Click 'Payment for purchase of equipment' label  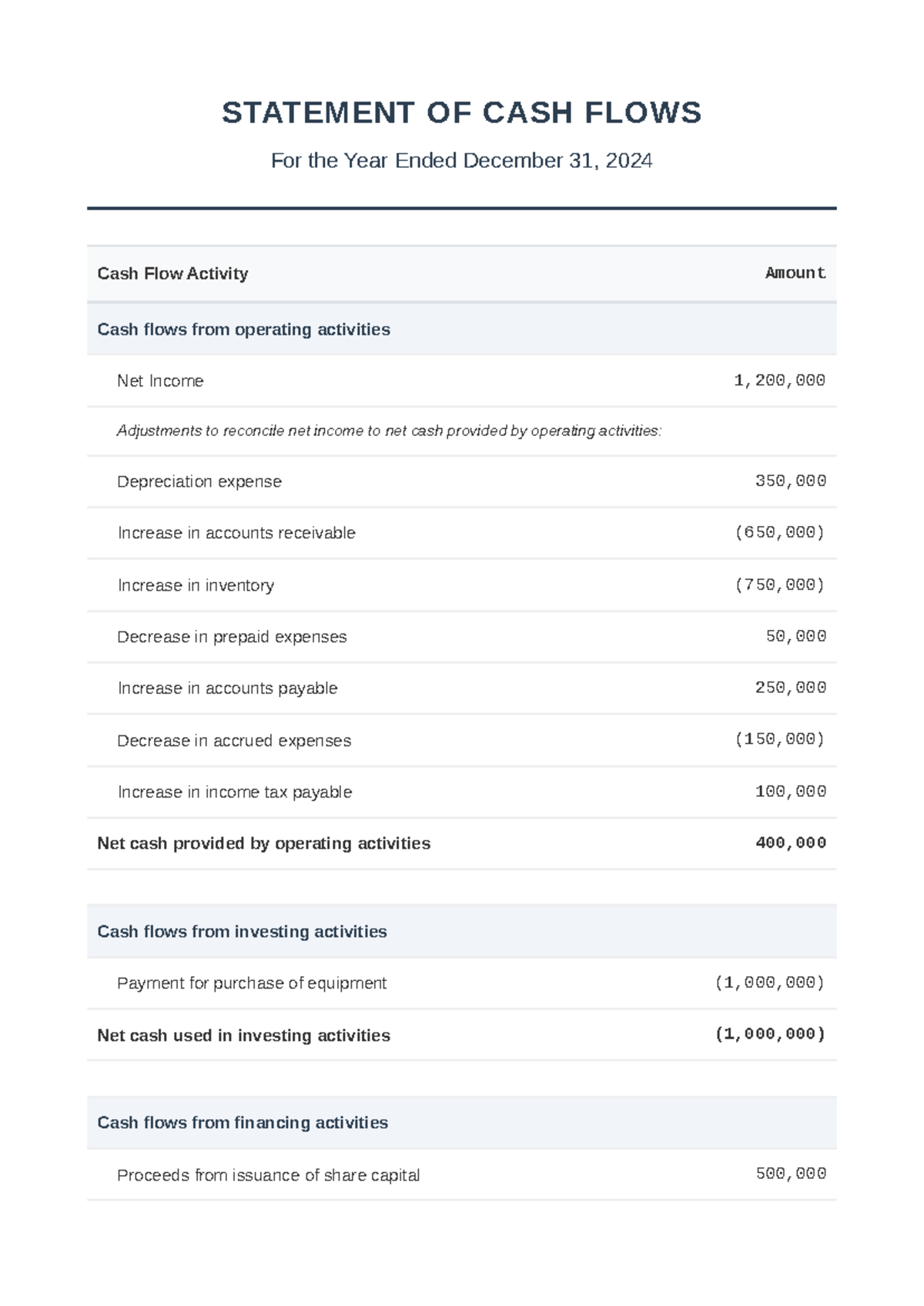tap(252, 983)
